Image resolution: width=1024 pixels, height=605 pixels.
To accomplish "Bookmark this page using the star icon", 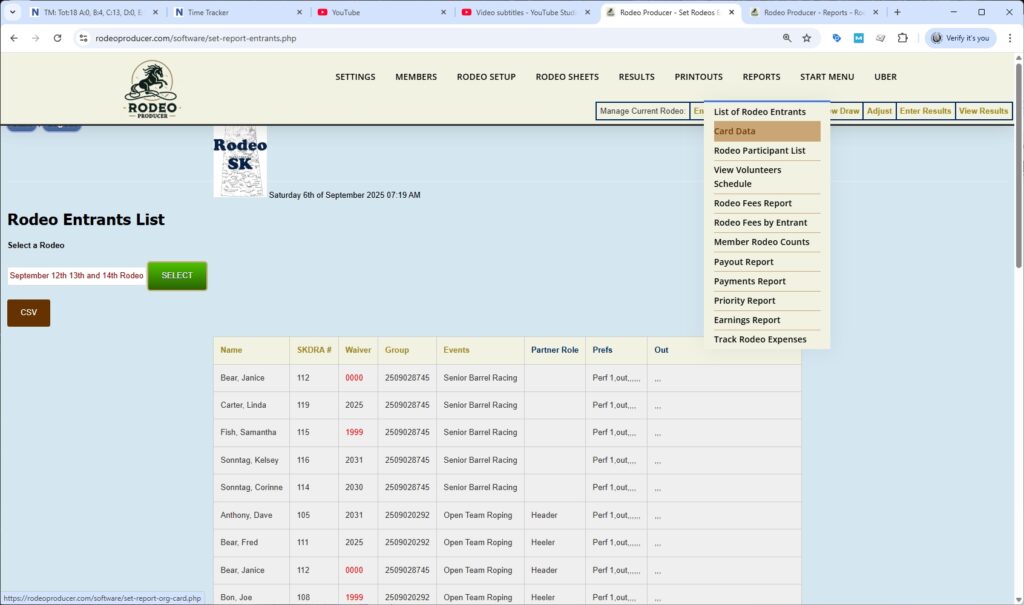I will click(807, 37).
